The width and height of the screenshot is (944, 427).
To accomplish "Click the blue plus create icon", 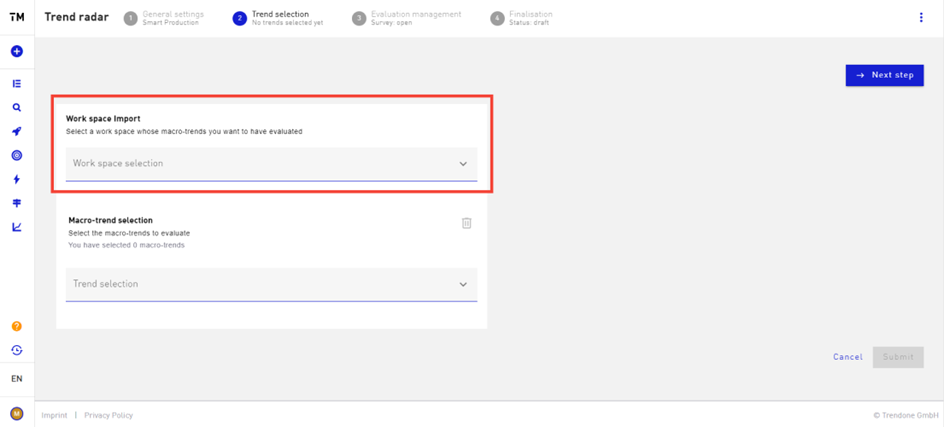I will click(17, 52).
